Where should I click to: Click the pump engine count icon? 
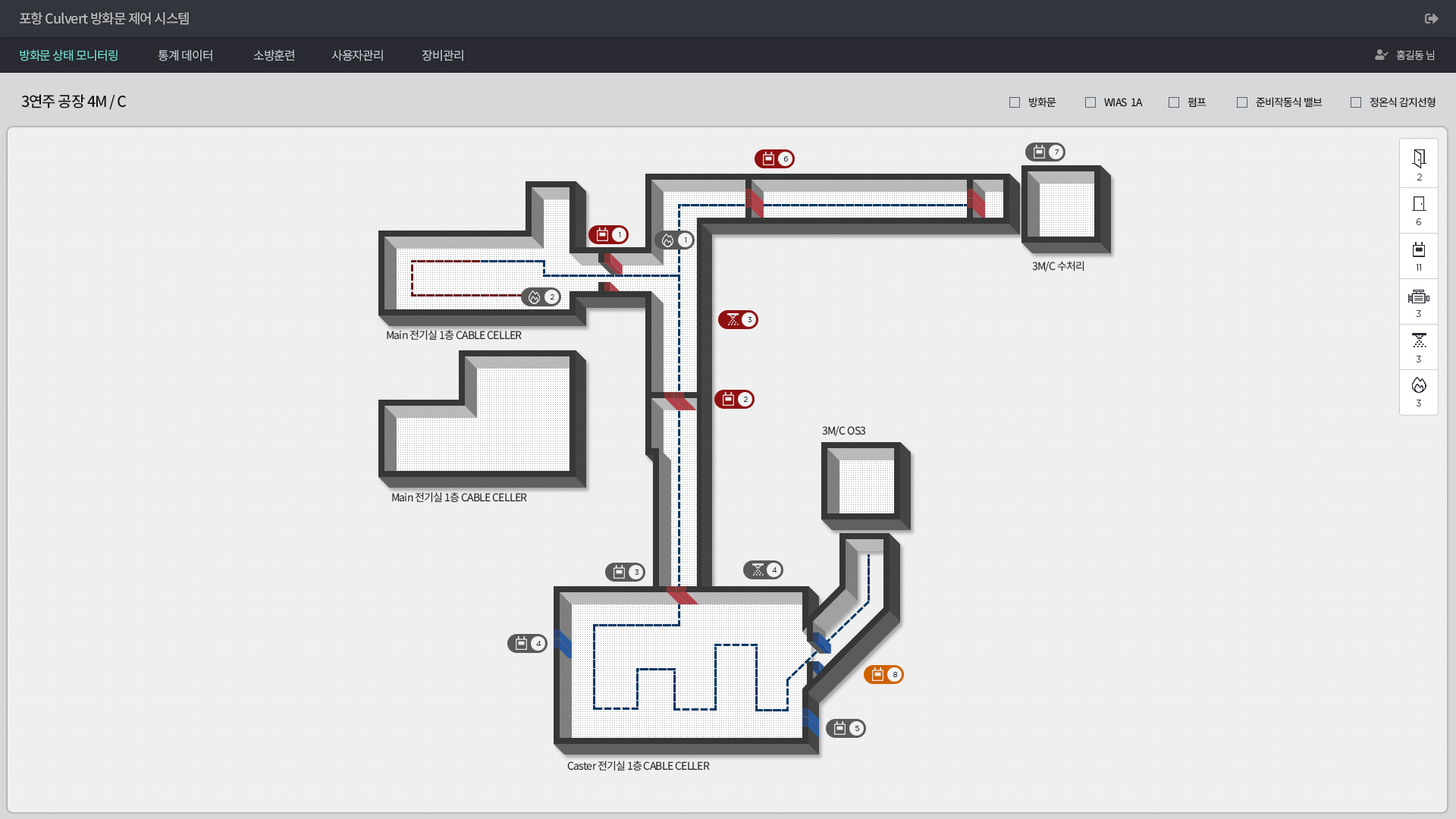coord(1419,297)
